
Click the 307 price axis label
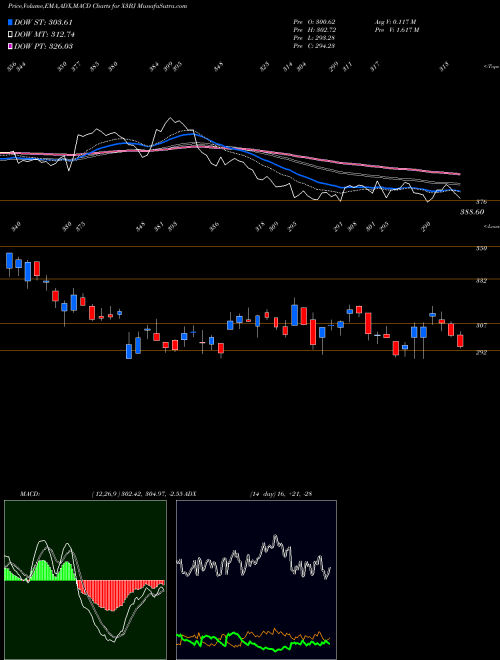click(x=481, y=325)
